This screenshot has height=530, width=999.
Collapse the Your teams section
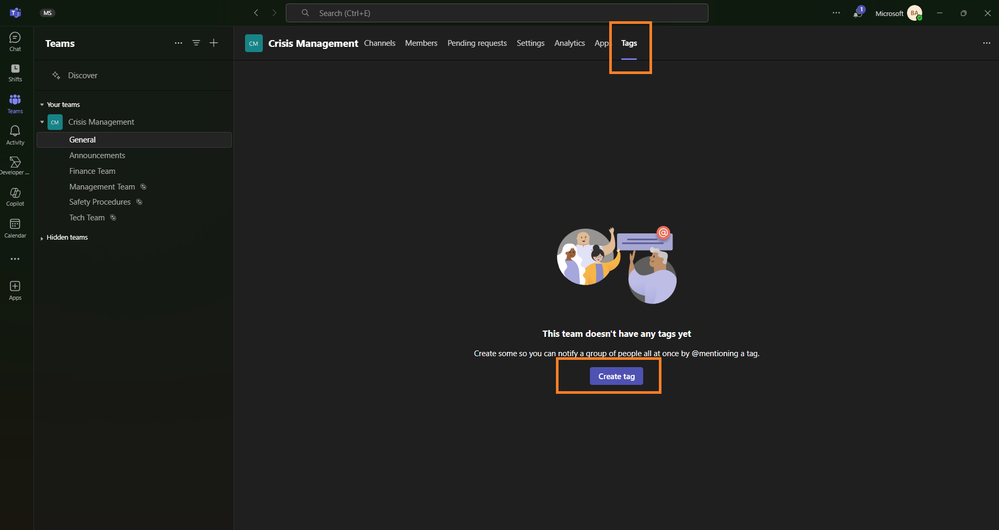tap(42, 104)
